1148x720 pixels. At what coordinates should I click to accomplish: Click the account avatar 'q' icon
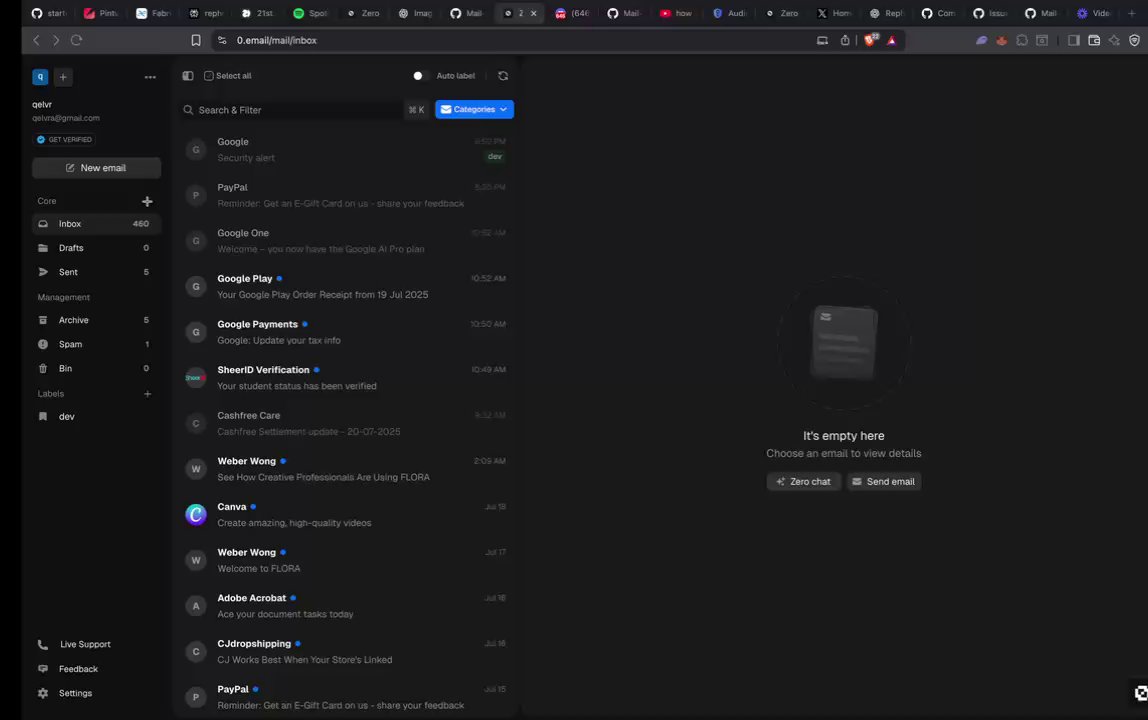point(40,77)
